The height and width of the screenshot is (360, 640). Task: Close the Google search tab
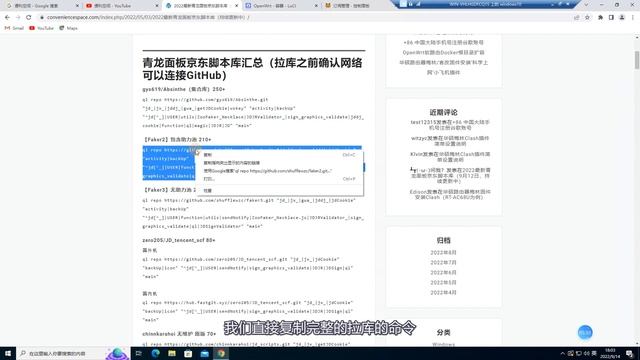point(77,6)
